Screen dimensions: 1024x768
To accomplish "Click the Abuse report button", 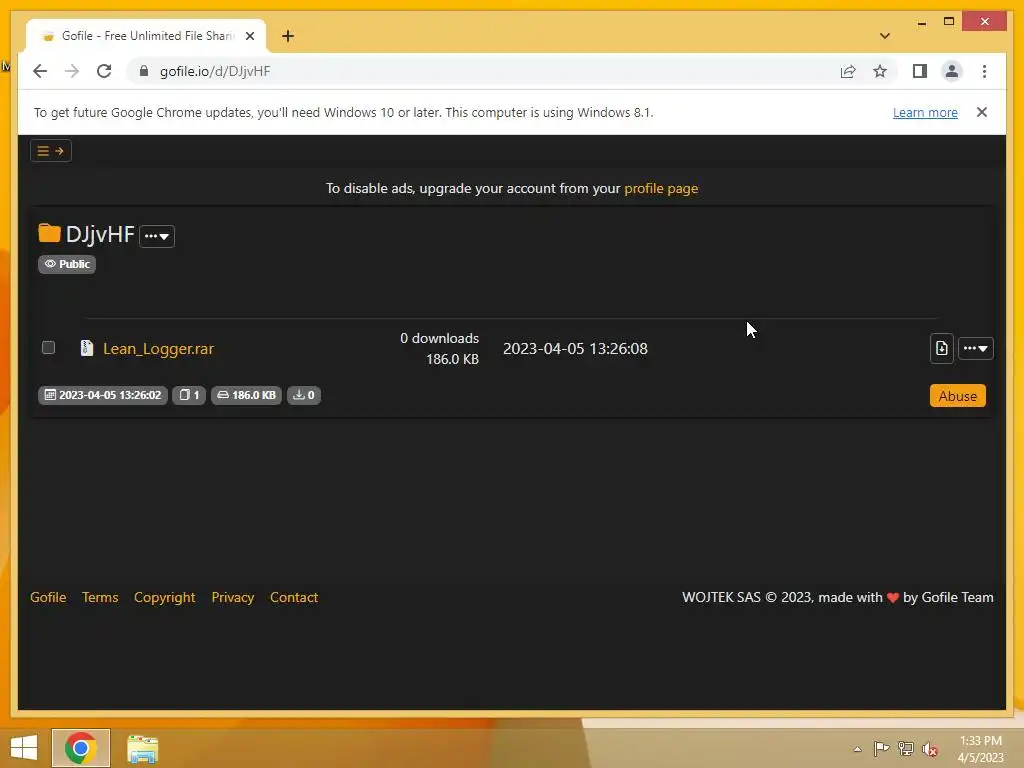I will [x=957, y=396].
